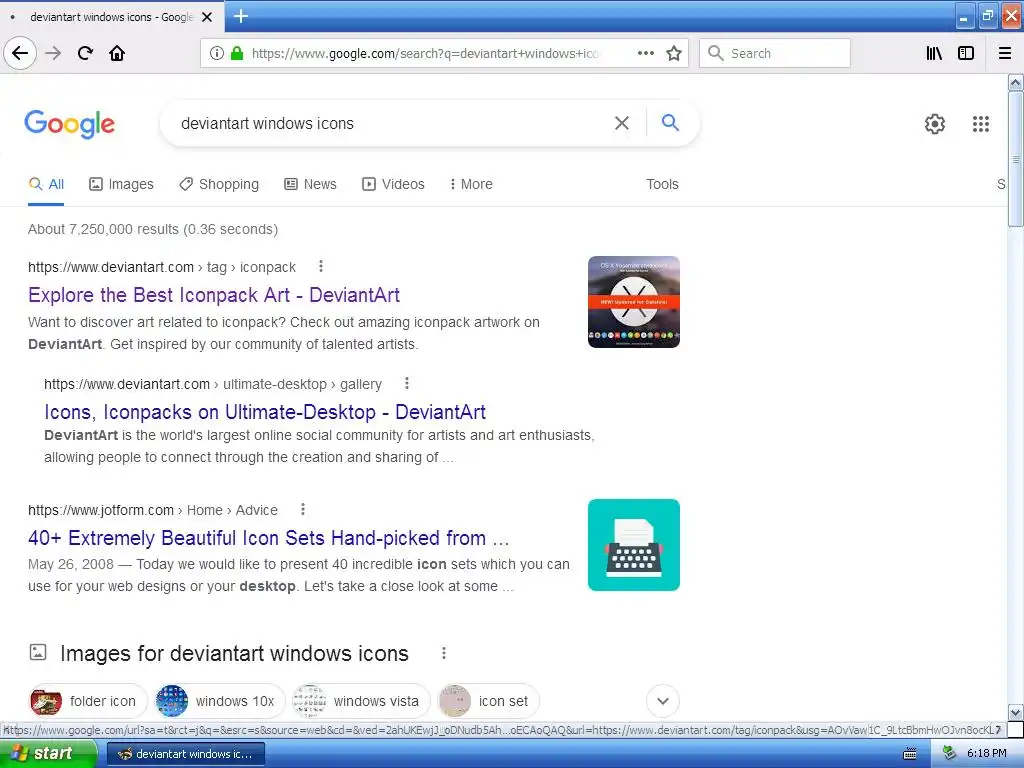Reload the current page
This screenshot has width=1024, height=768.
click(85, 54)
